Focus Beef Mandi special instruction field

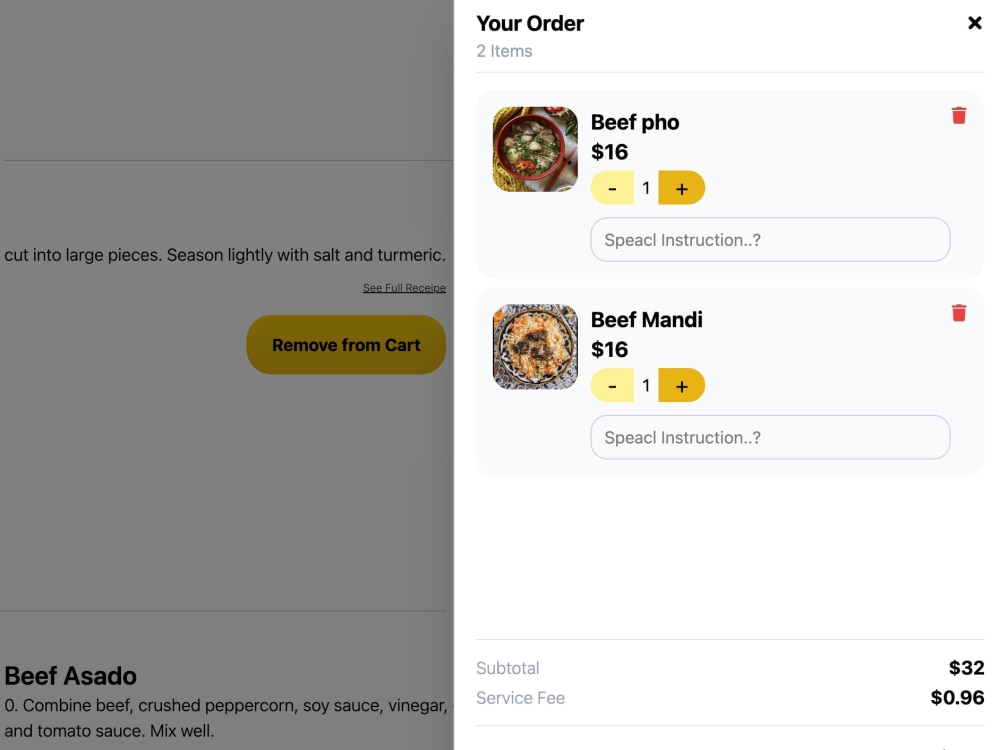pyautogui.click(x=770, y=438)
